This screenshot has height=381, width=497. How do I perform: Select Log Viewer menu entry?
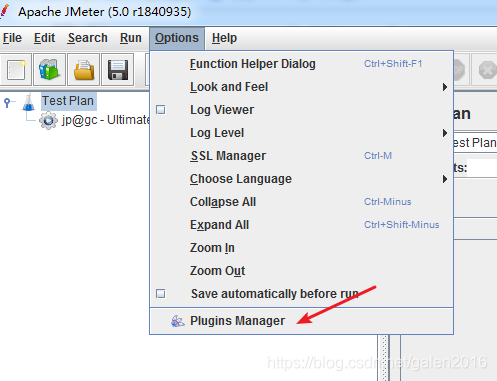pyautogui.click(x=301, y=110)
